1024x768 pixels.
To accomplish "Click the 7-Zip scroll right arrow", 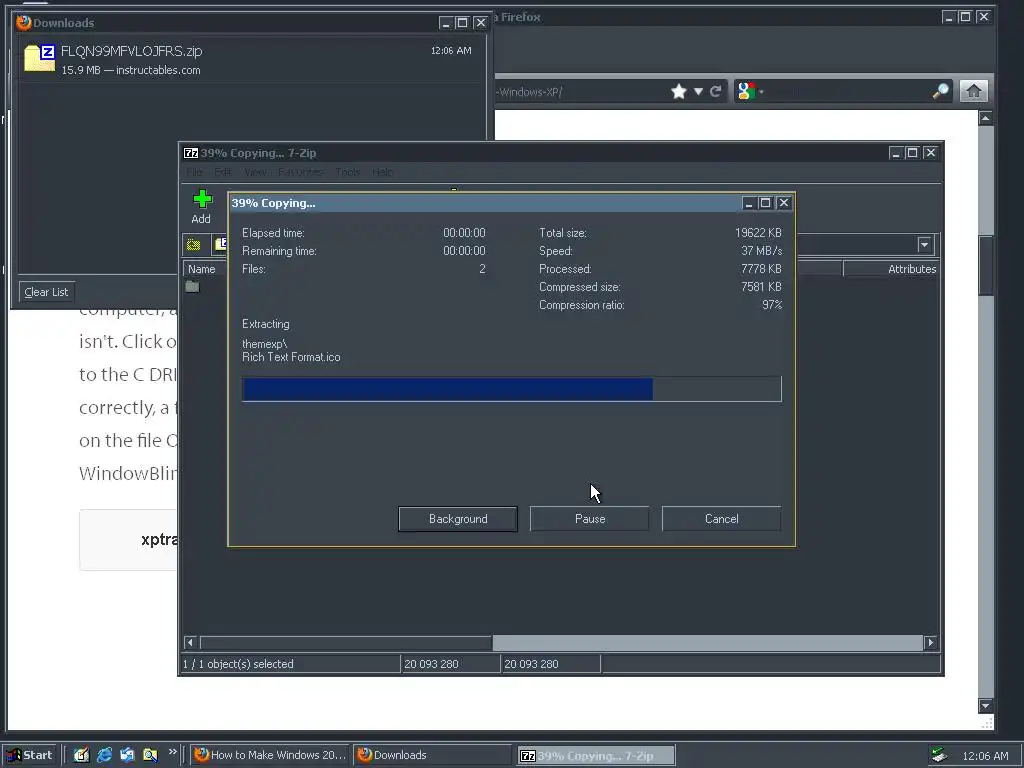I will point(930,643).
